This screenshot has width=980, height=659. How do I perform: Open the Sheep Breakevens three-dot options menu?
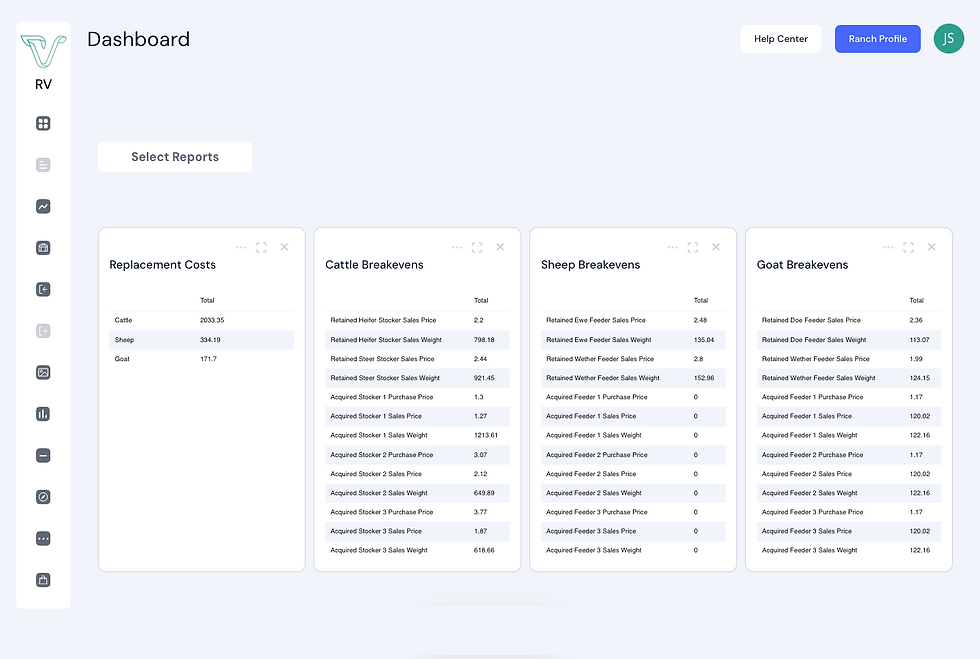672,247
